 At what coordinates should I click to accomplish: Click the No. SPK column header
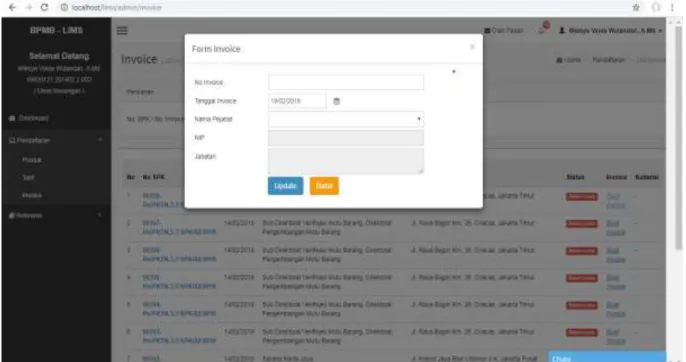tap(153, 177)
